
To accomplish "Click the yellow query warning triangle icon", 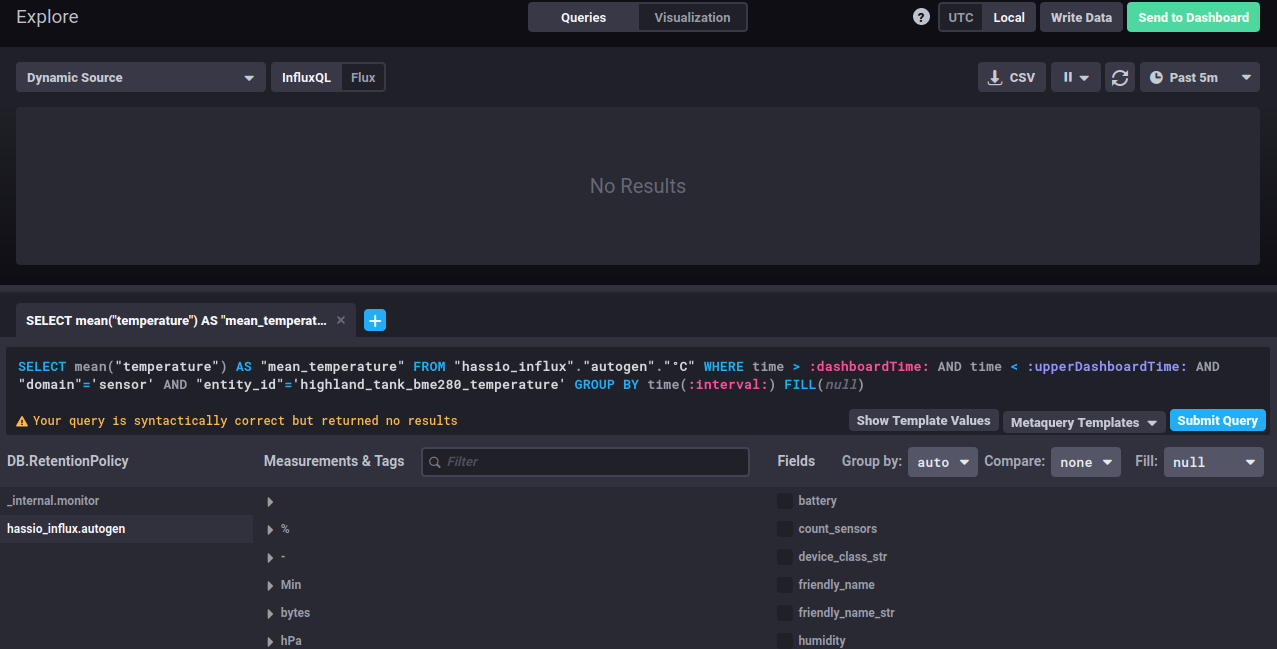I will pyautogui.click(x=22, y=421).
